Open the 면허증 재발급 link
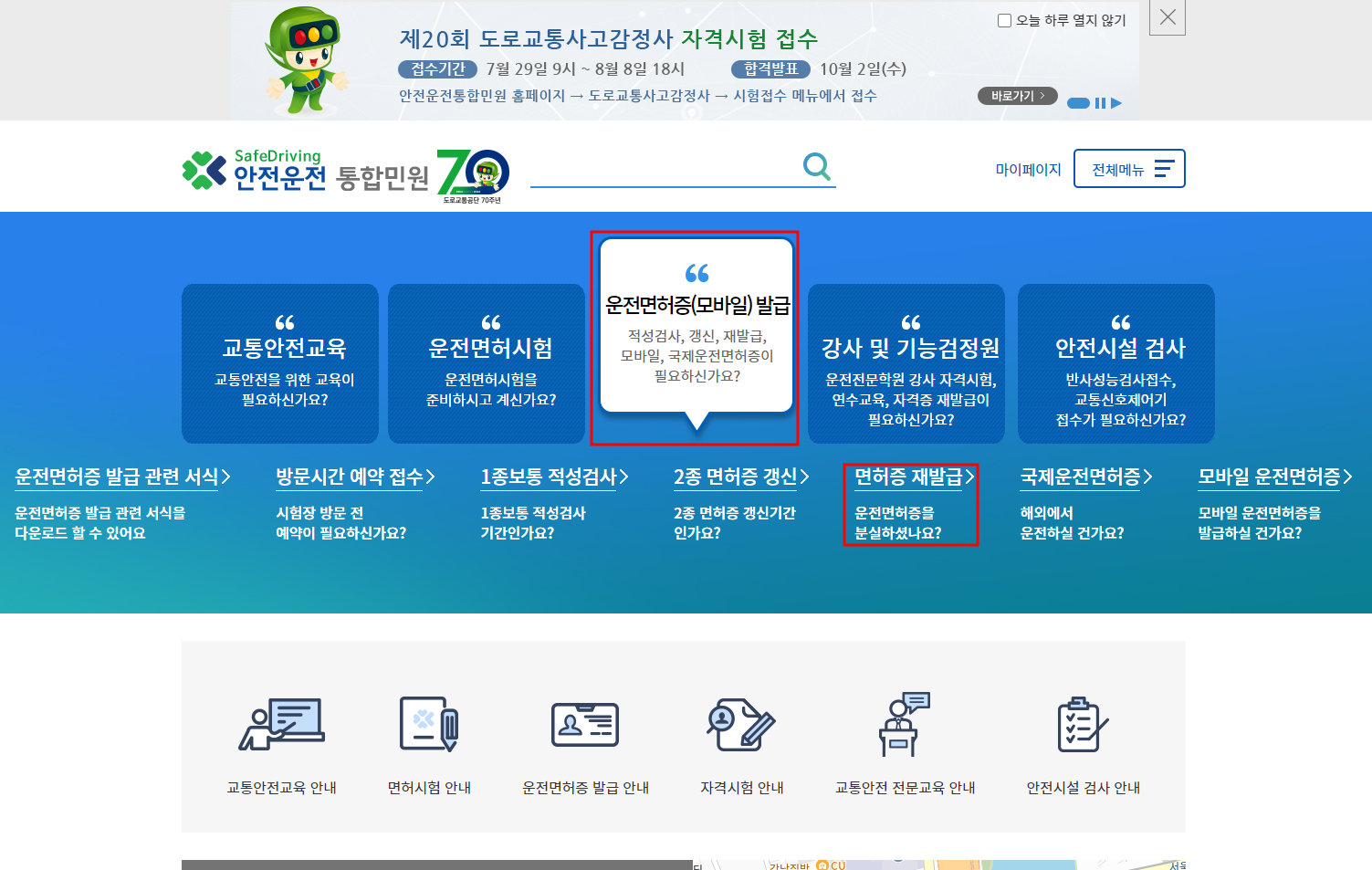The height and width of the screenshot is (870, 1372). [907, 476]
